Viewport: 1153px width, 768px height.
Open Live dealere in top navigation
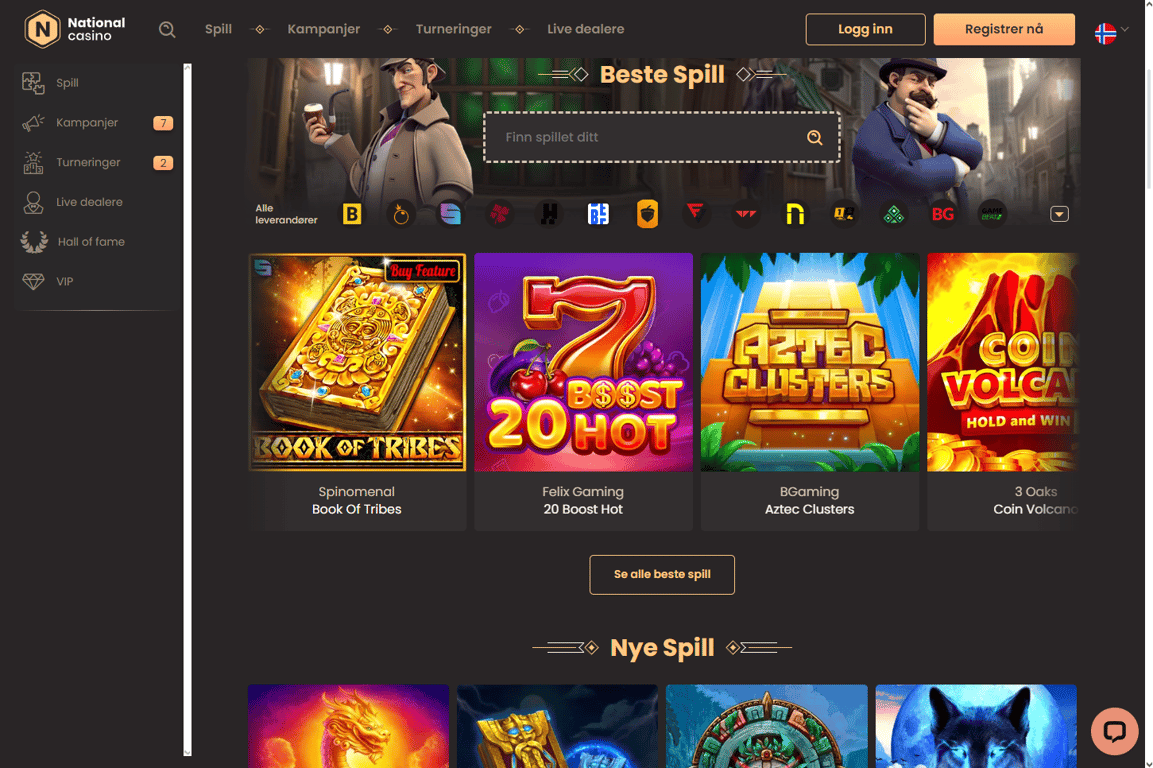[x=585, y=29]
